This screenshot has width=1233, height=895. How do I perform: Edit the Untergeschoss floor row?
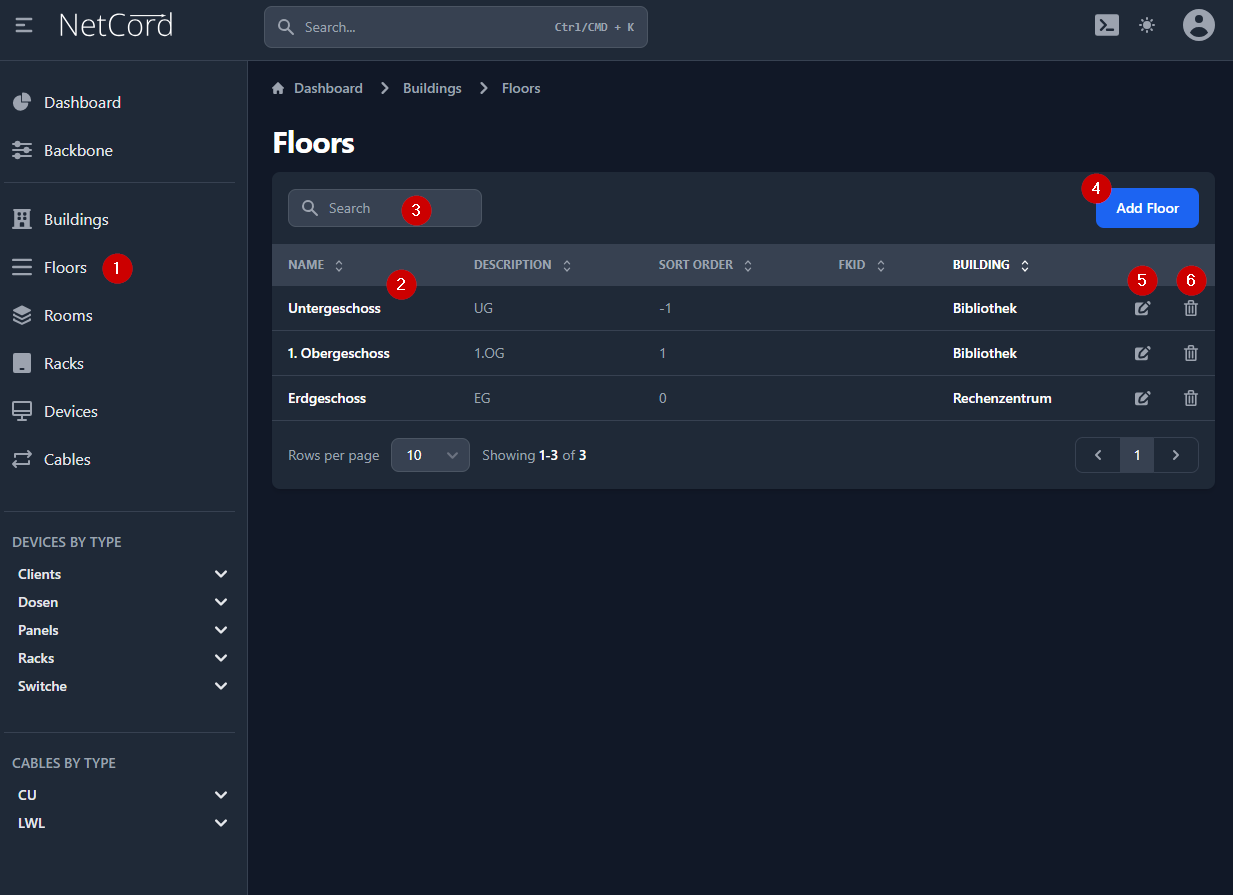1142,308
